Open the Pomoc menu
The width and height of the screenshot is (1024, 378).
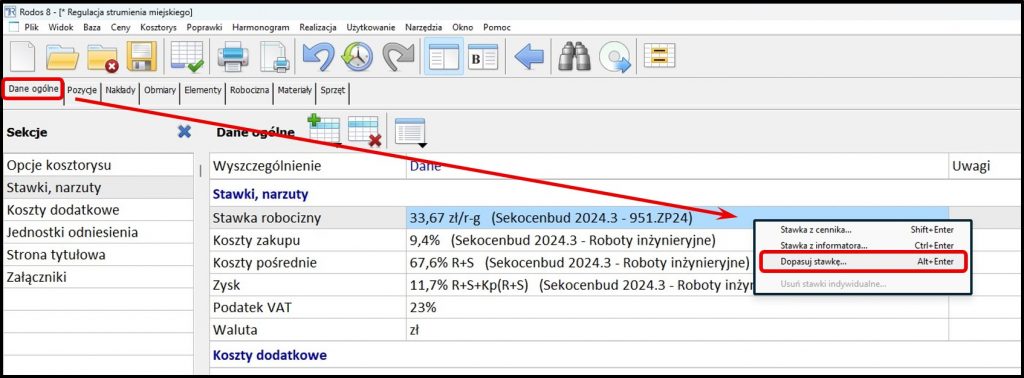click(497, 27)
